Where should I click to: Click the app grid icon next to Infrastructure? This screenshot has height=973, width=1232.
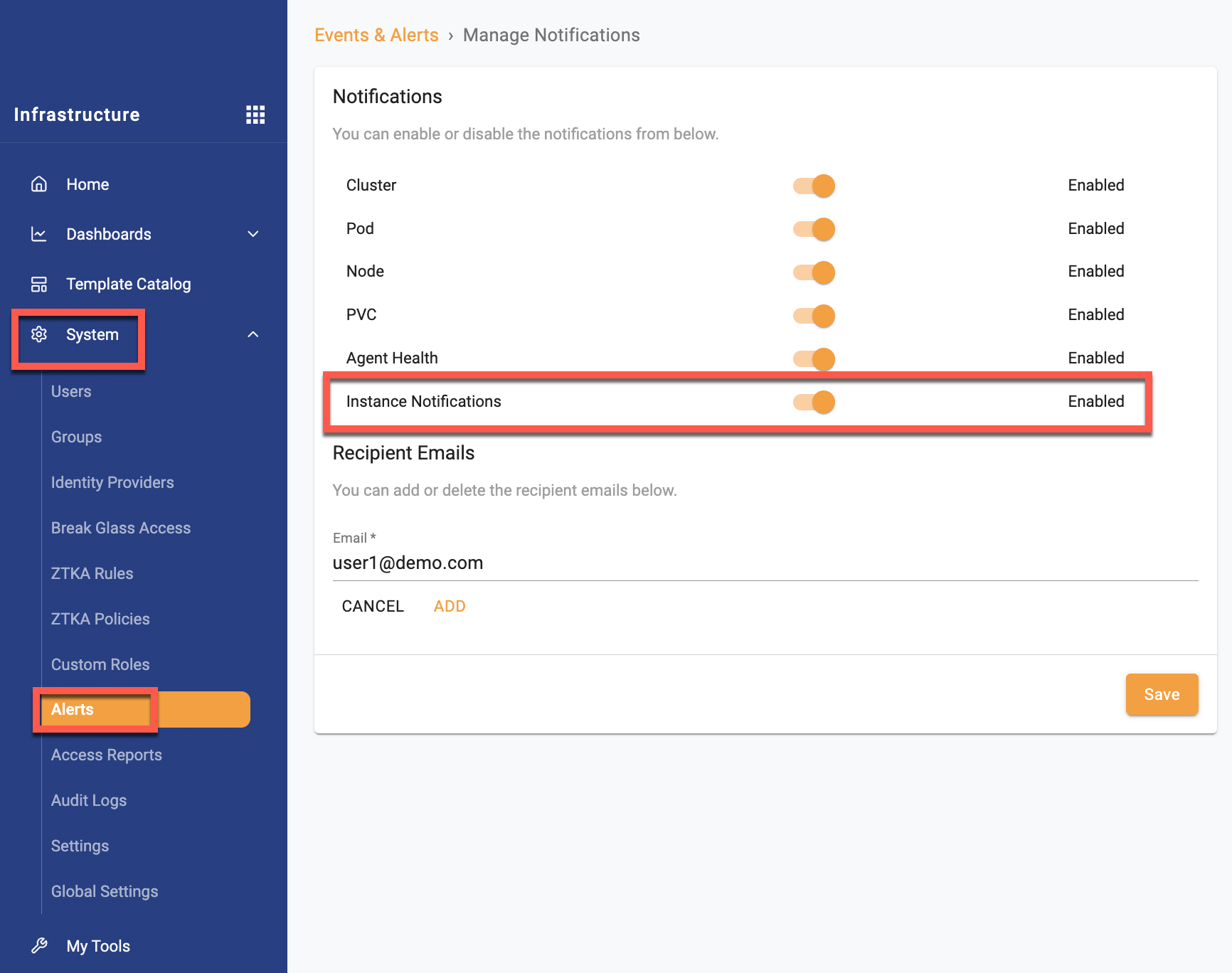pos(255,115)
